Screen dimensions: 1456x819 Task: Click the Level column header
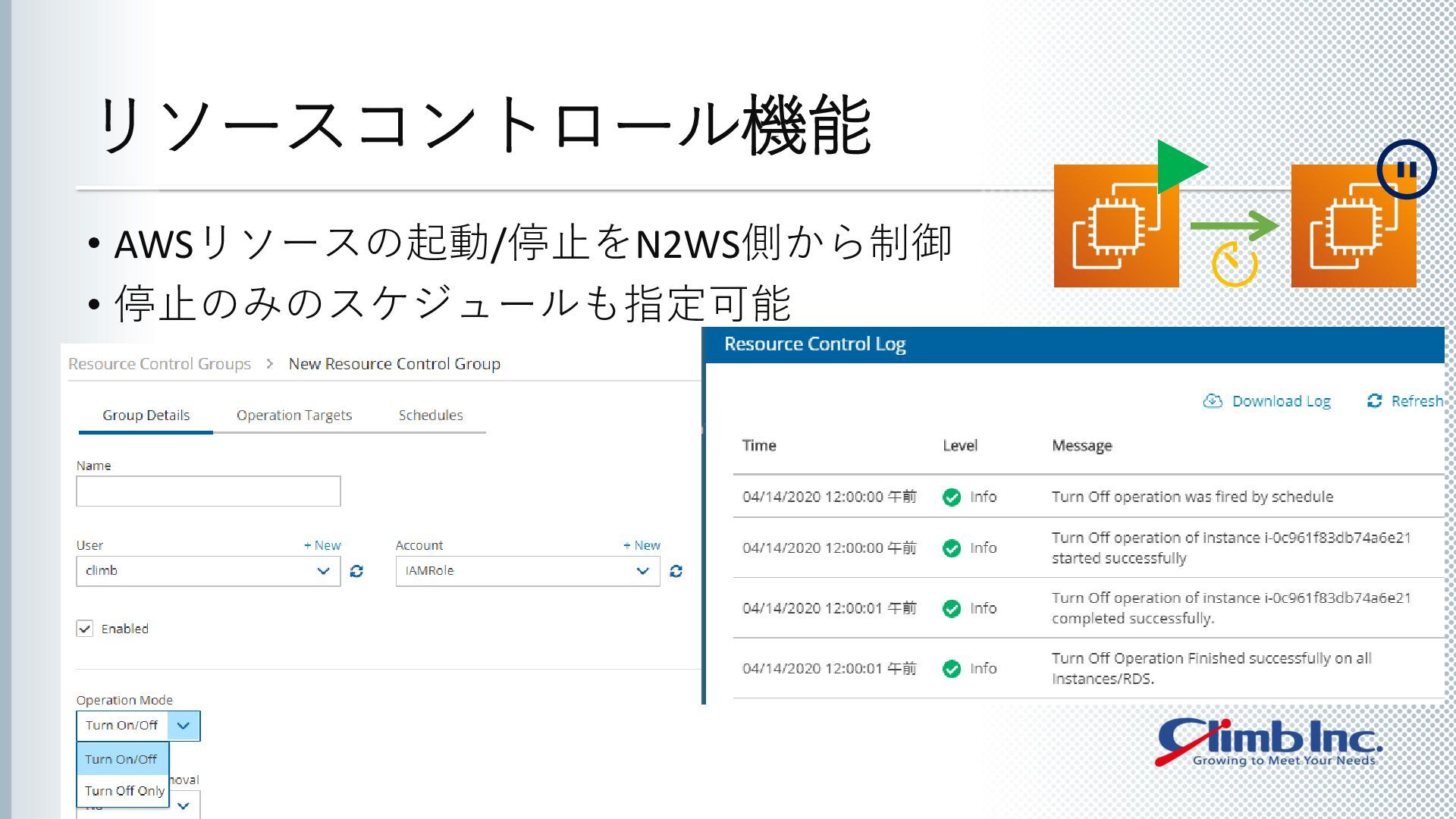(x=960, y=445)
